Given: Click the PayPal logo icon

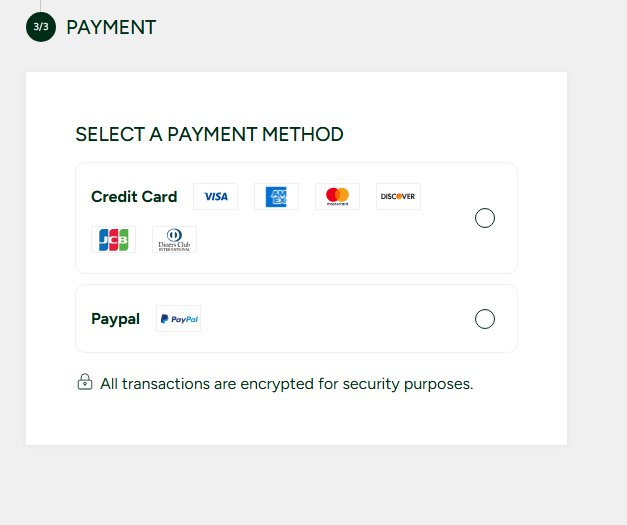Looking at the screenshot, I should (x=178, y=319).
